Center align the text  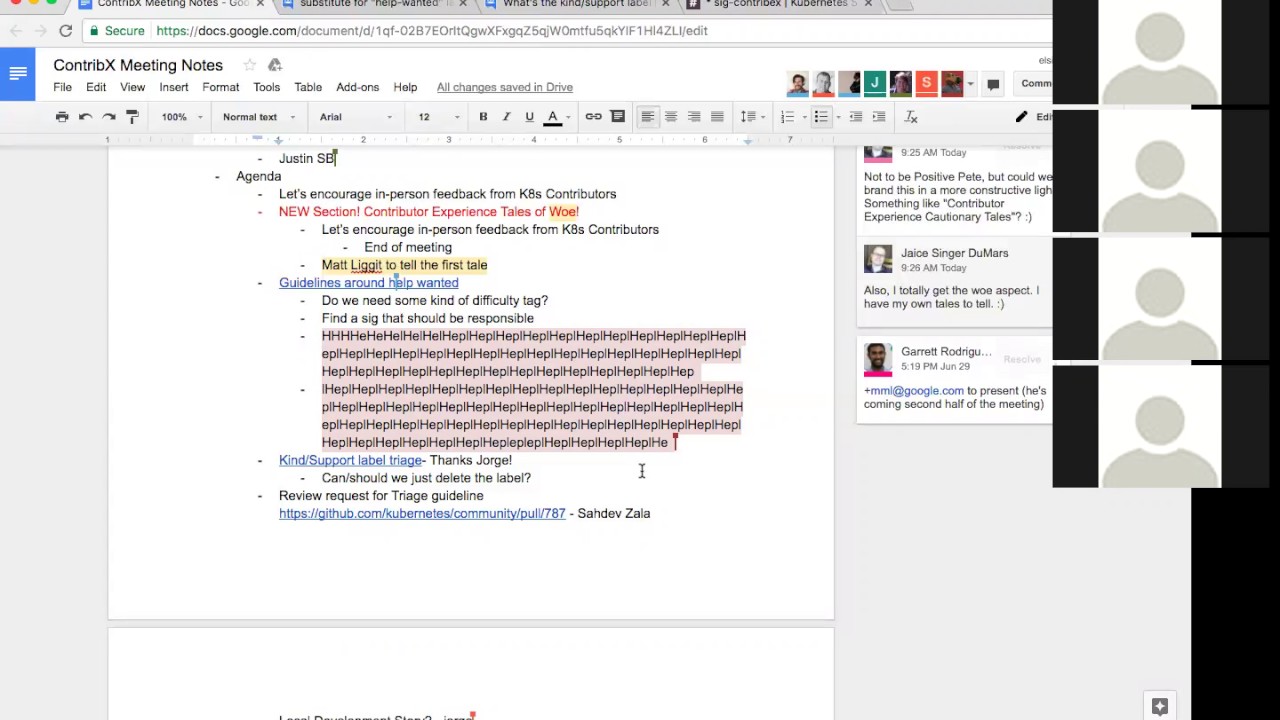point(671,117)
